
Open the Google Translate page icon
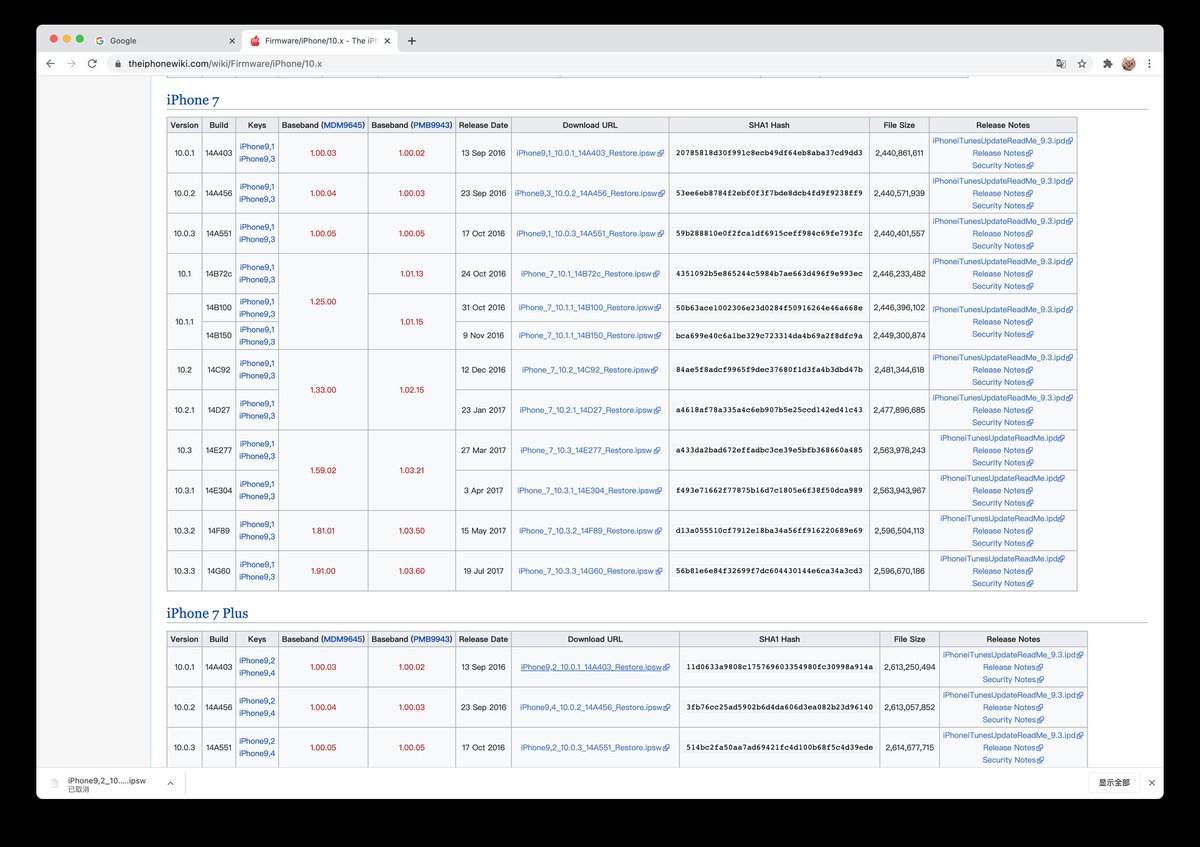click(x=1061, y=63)
